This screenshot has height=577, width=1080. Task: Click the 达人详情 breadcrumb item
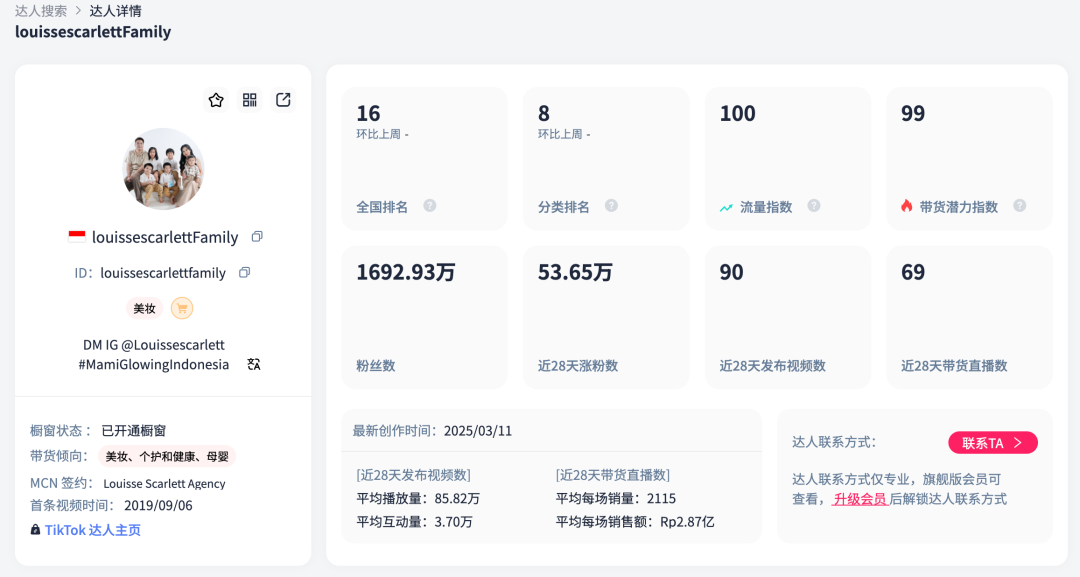pos(116,11)
